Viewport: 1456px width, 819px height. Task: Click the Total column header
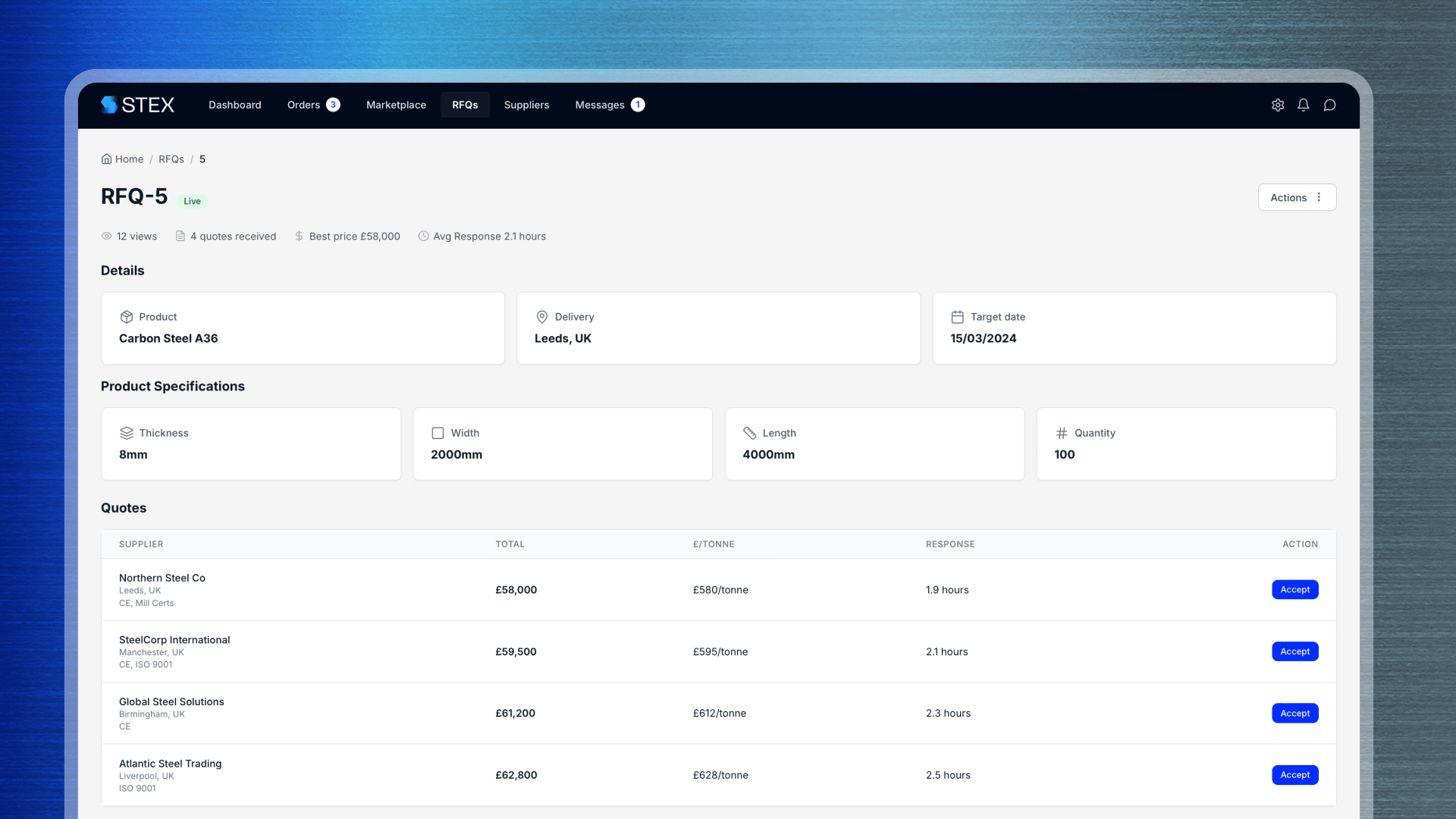tap(510, 544)
